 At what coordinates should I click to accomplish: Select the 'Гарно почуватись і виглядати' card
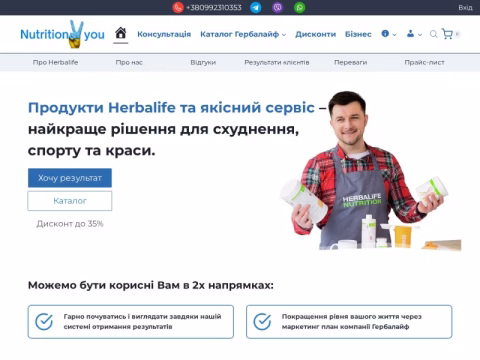click(131, 322)
